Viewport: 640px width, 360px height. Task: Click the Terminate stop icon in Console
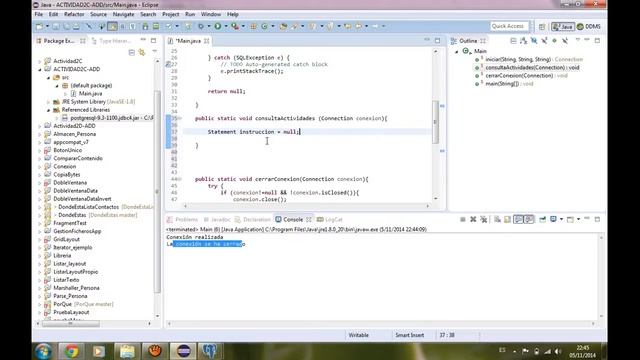(462, 219)
